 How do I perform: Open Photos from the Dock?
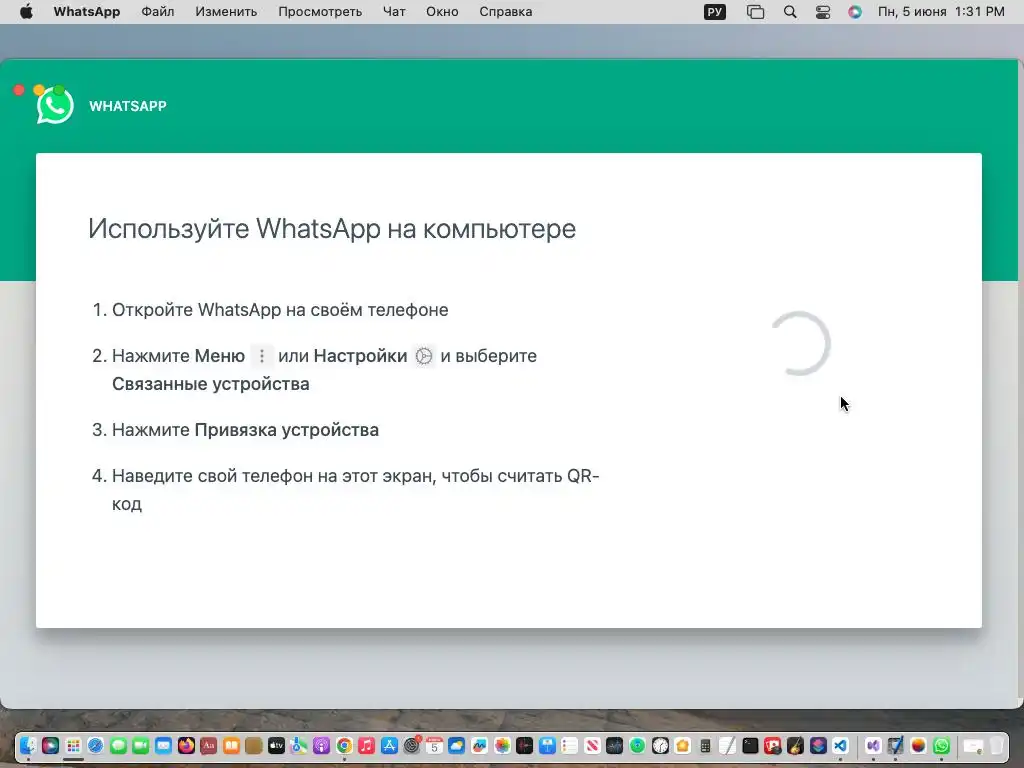coord(502,745)
